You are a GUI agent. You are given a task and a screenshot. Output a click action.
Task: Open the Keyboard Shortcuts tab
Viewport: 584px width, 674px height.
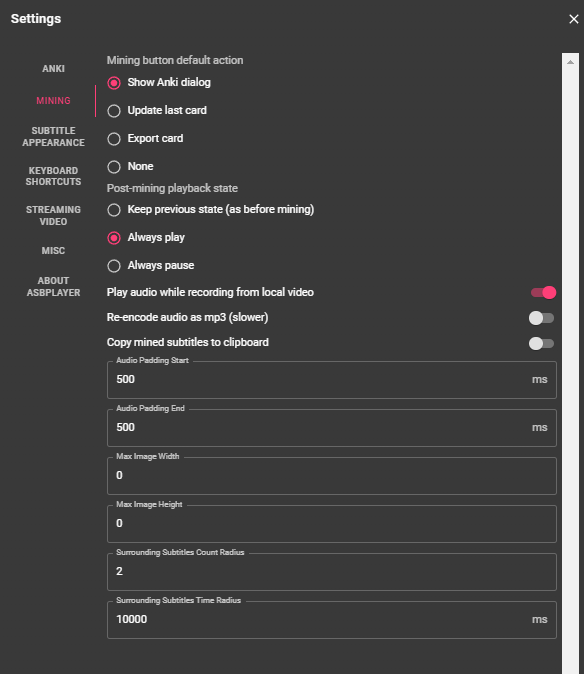pyautogui.click(x=53, y=176)
